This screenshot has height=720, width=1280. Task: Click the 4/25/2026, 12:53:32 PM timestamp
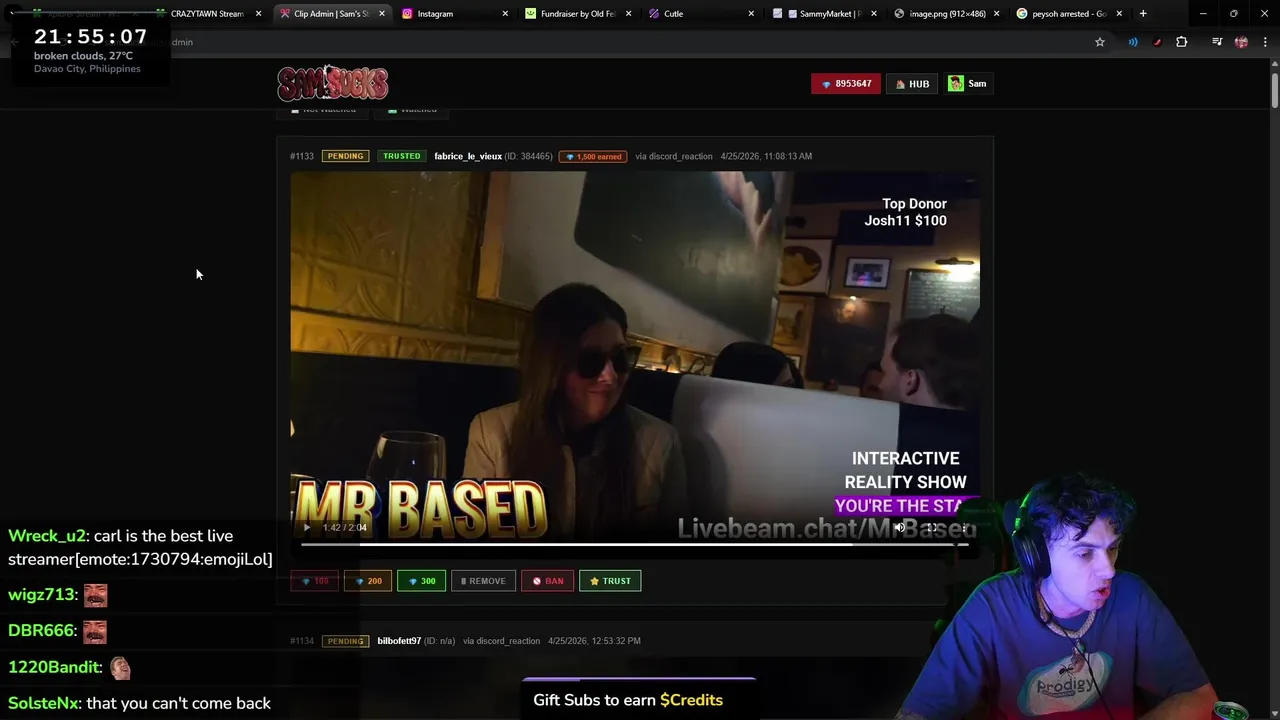click(594, 641)
